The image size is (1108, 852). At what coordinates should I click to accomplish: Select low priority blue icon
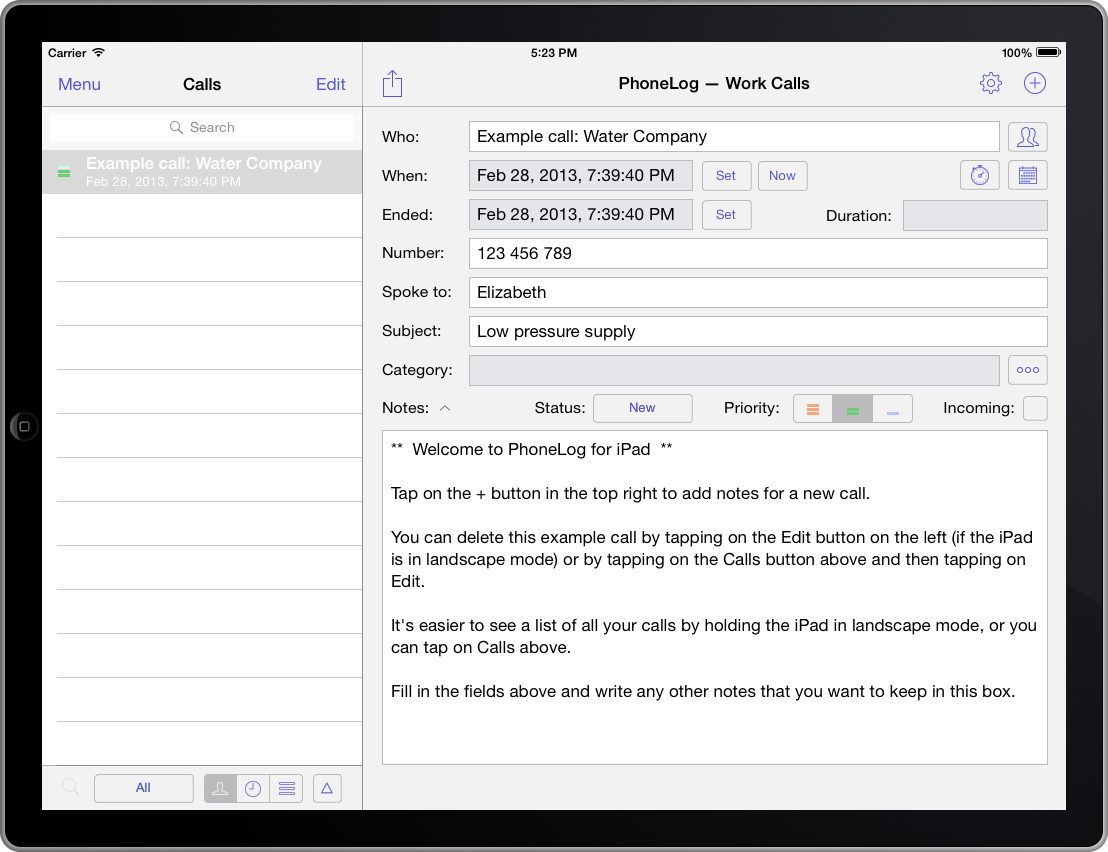[x=892, y=409]
